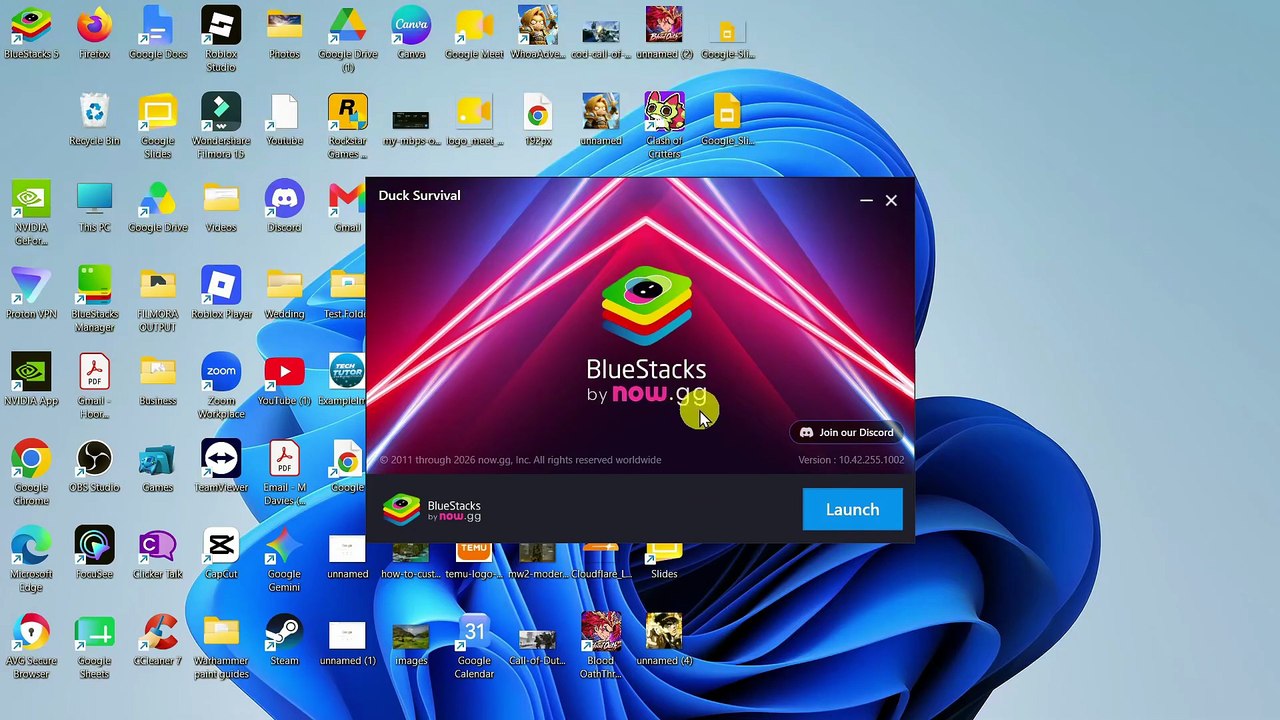Select the unnamed (4) image file

[664, 640]
